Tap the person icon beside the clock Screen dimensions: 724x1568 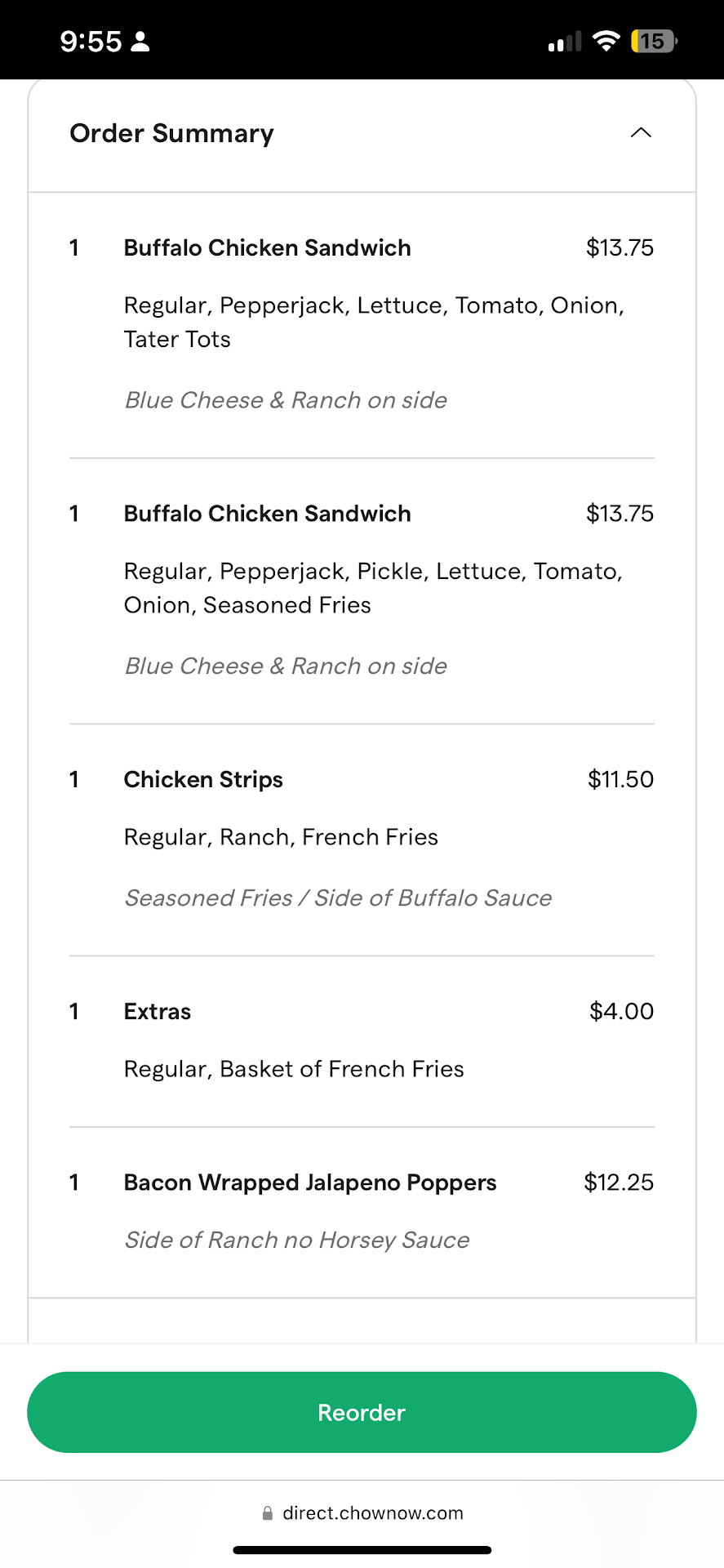(140, 42)
